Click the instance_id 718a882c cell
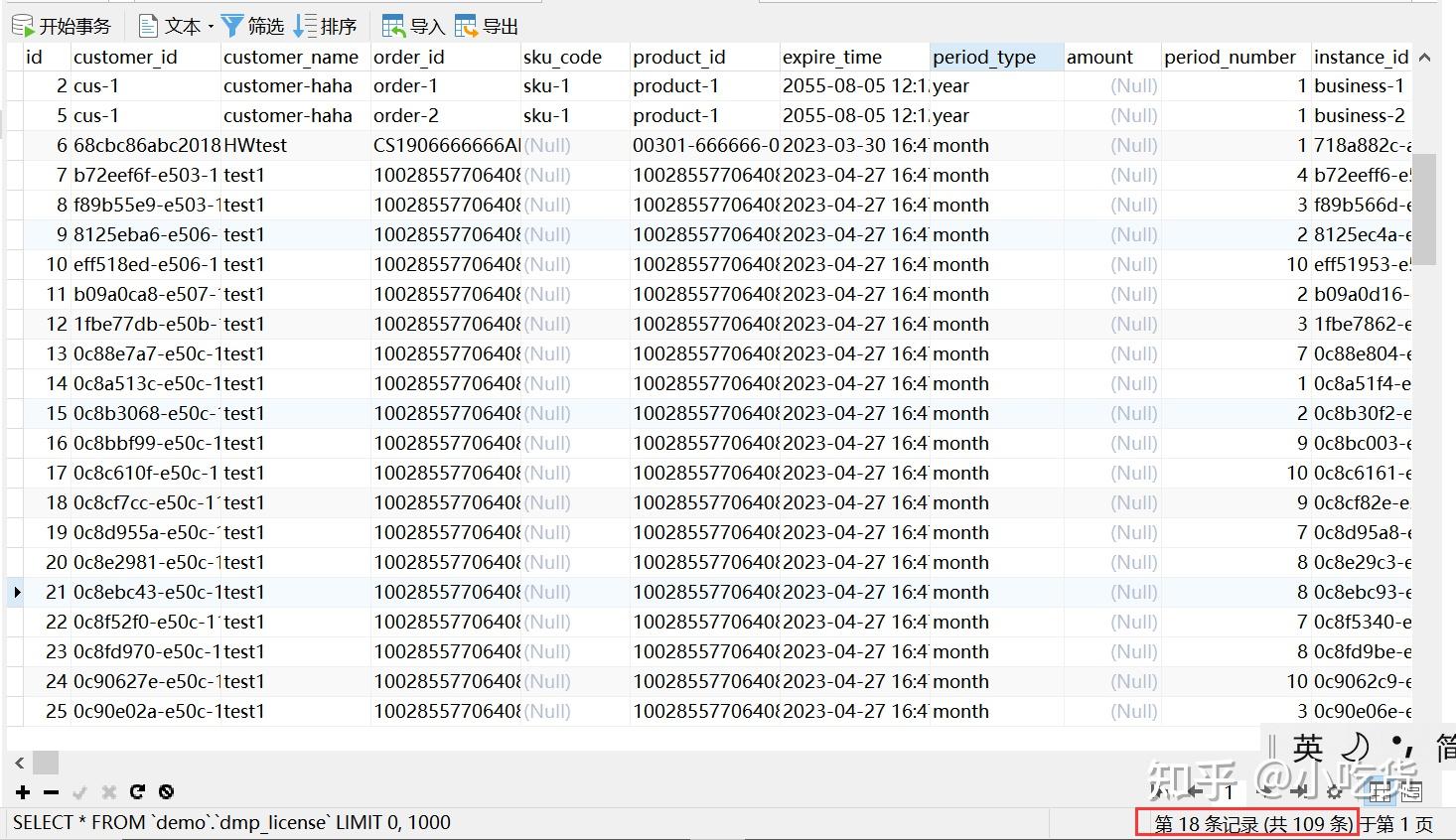Image resolution: width=1456 pixels, height=840 pixels. tap(1362, 145)
